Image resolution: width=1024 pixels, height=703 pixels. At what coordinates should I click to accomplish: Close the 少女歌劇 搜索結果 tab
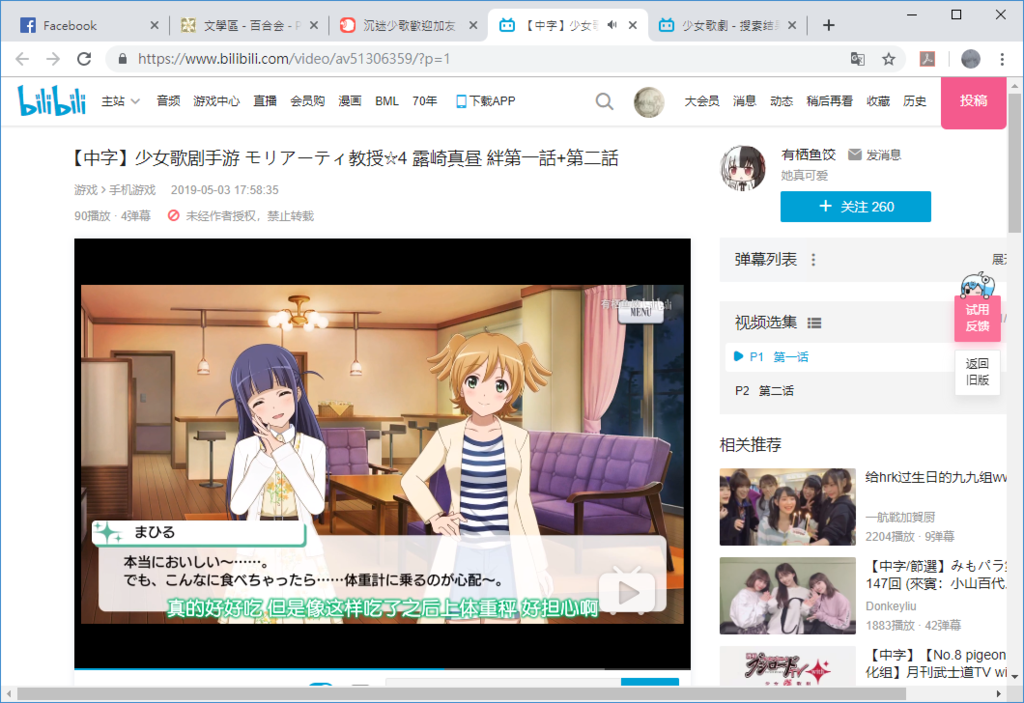coord(792,25)
